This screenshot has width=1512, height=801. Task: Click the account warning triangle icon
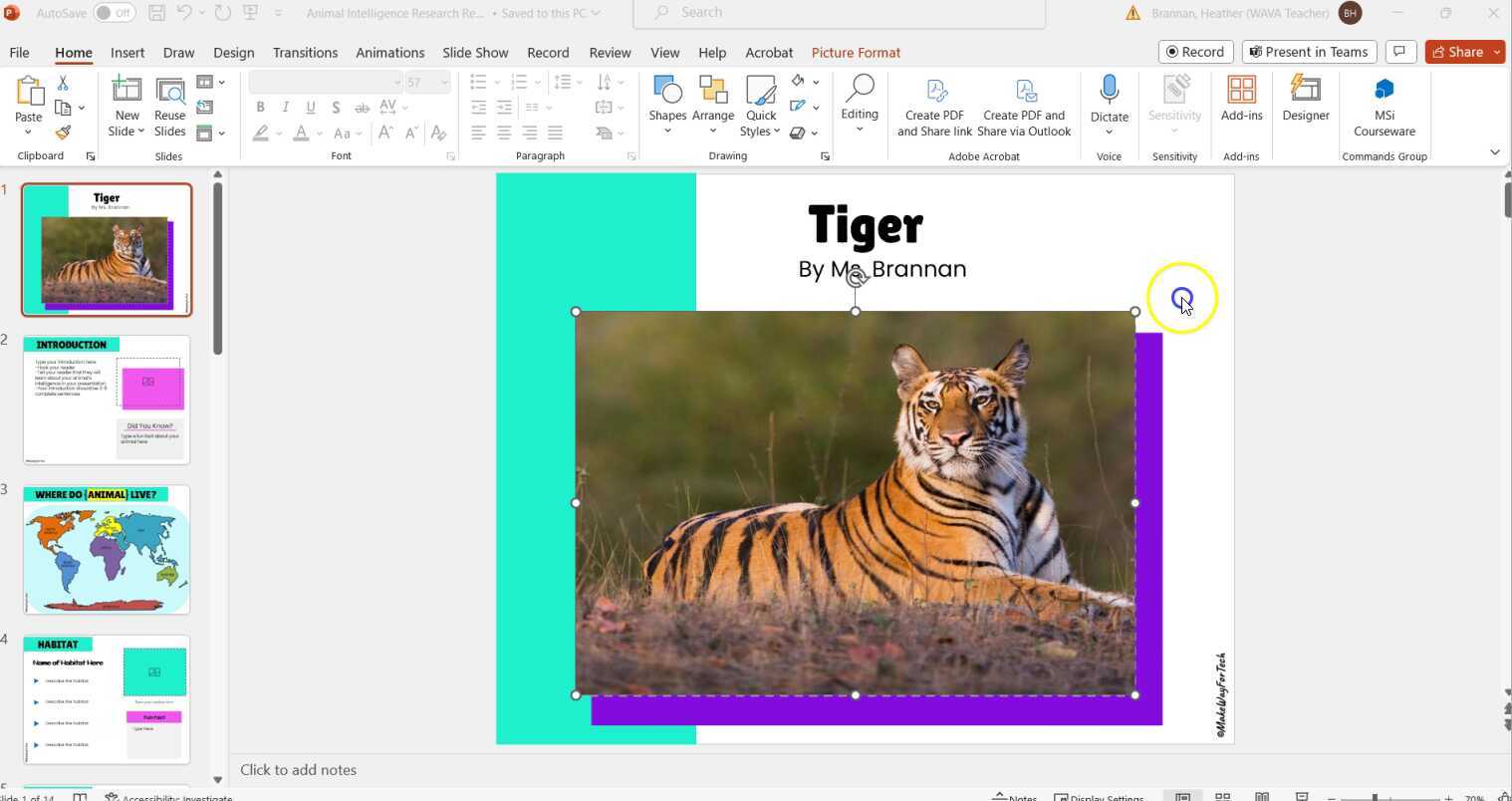1133,13
